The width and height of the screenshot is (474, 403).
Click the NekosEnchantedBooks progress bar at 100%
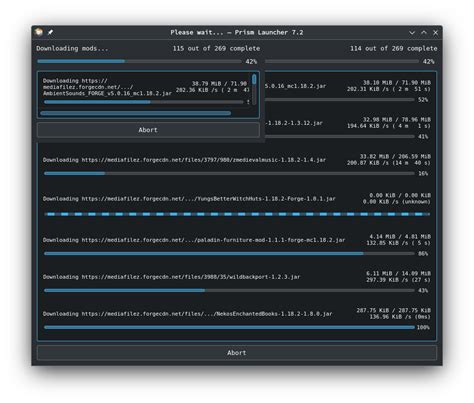click(229, 327)
